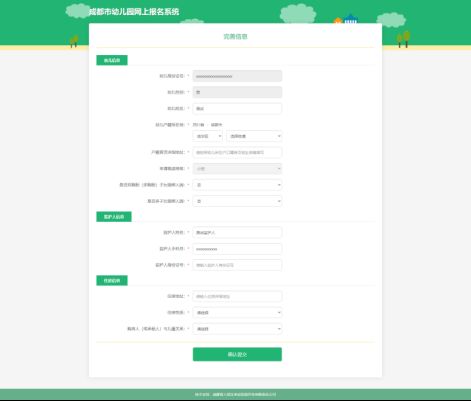Screen dimensions: 471x401
Task: Click the guardian name input field
Action: pos(237,233)
